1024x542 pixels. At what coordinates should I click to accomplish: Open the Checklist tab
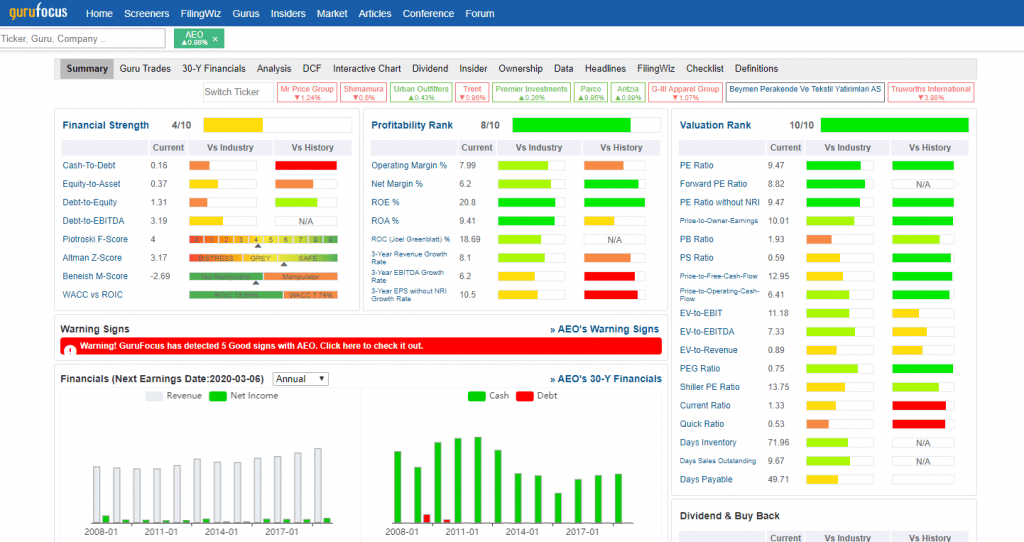[x=705, y=69]
